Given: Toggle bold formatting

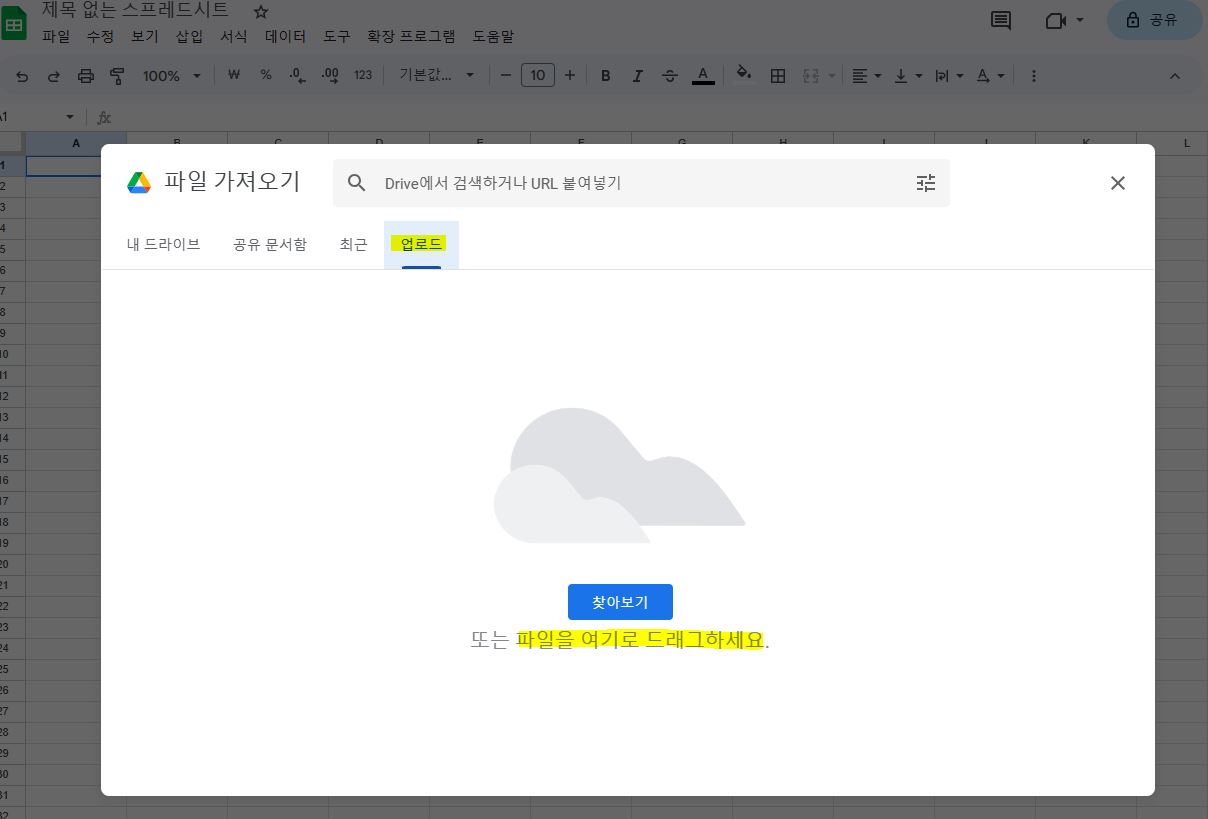Looking at the screenshot, I should click(605, 75).
